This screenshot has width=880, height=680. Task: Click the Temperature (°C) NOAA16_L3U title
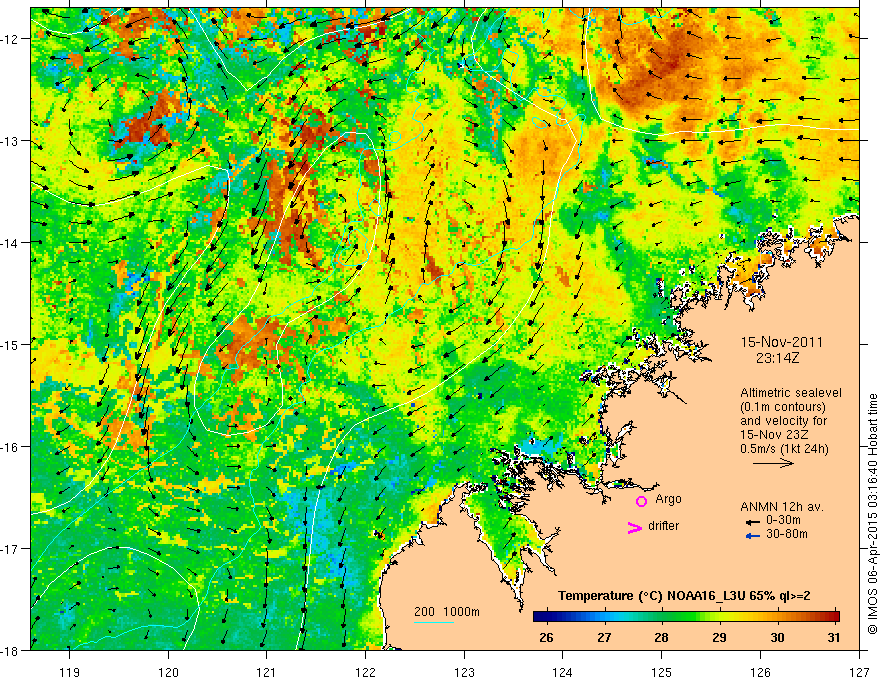[x=684, y=596]
